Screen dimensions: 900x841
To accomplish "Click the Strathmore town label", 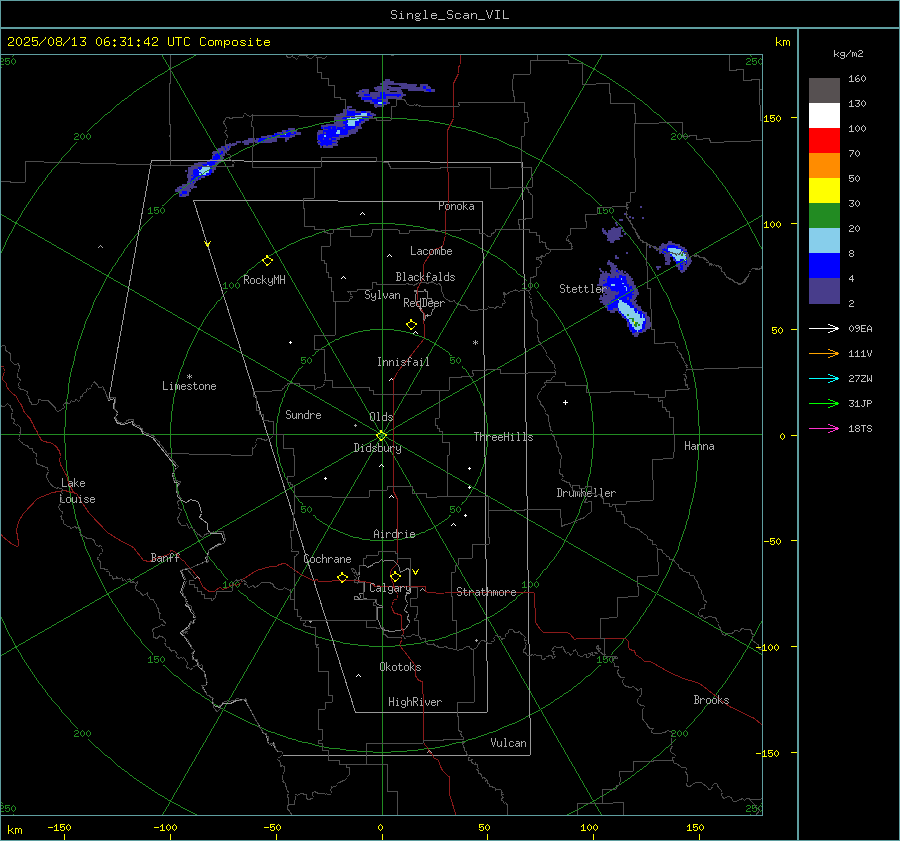I will [x=486, y=592].
